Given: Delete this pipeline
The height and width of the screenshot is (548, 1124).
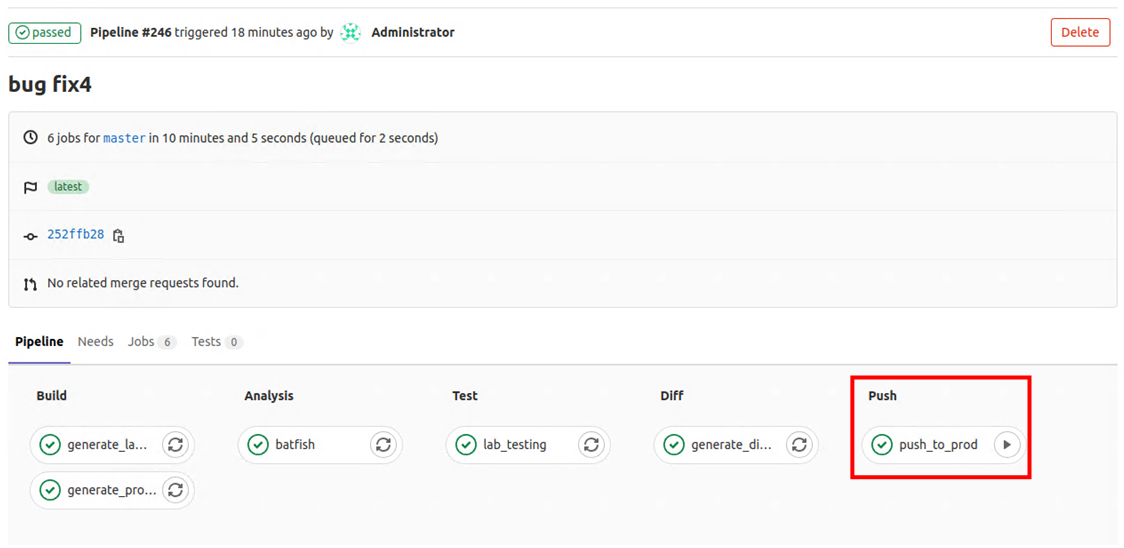Looking at the screenshot, I should [1080, 32].
